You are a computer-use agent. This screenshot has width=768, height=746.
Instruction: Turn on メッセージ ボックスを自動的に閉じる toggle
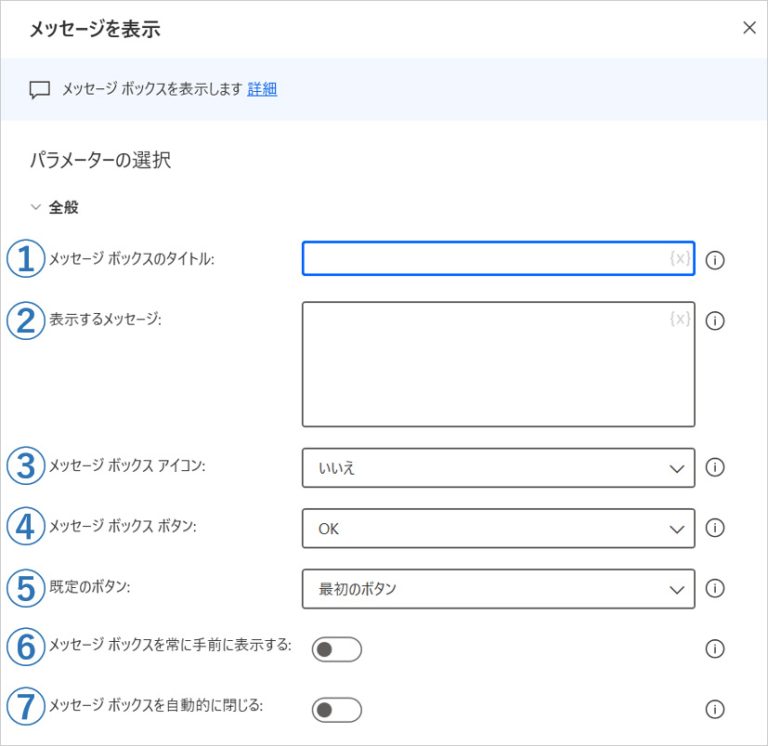336,710
